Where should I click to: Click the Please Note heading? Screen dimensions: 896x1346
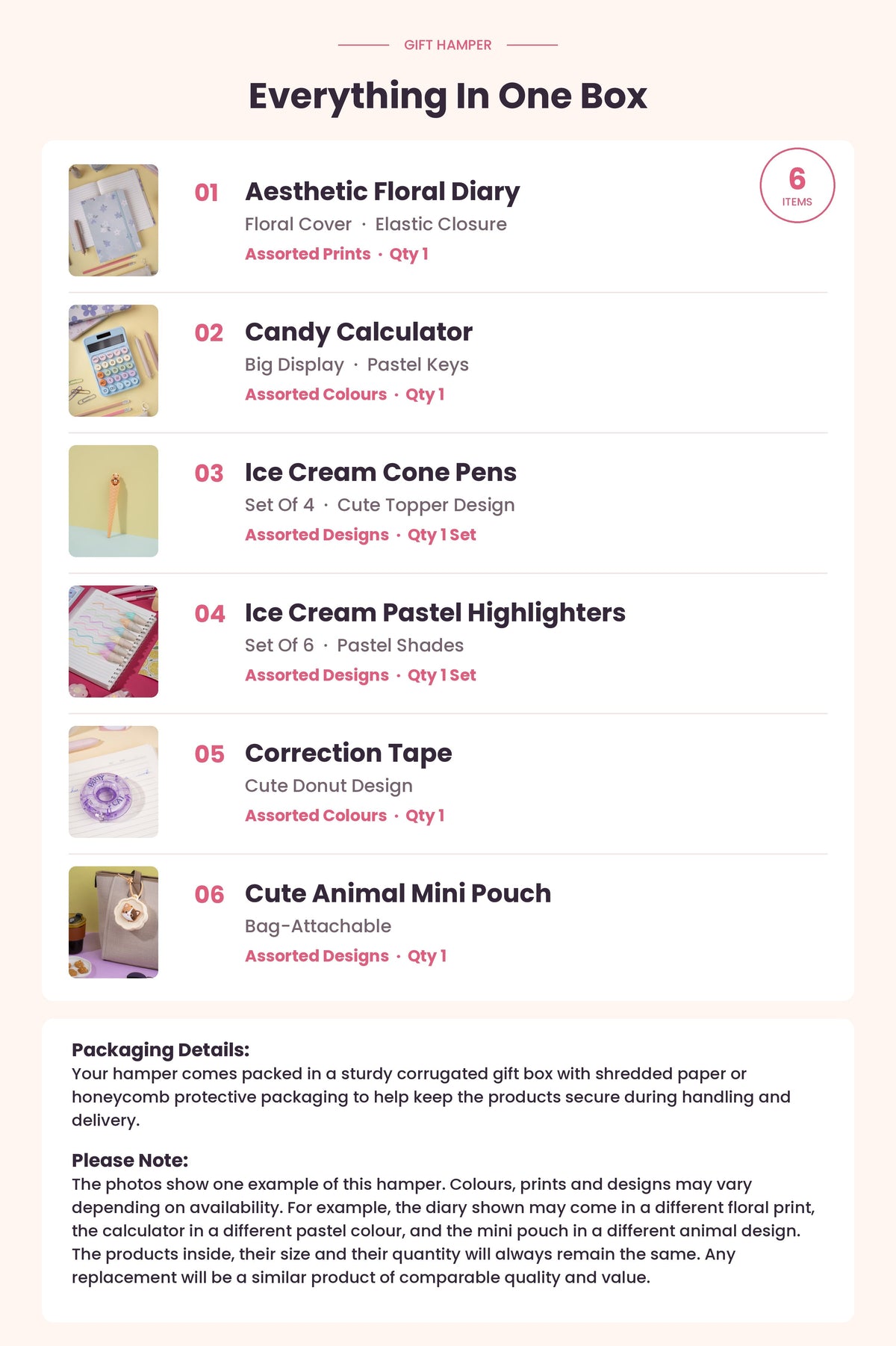[130, 1160]
